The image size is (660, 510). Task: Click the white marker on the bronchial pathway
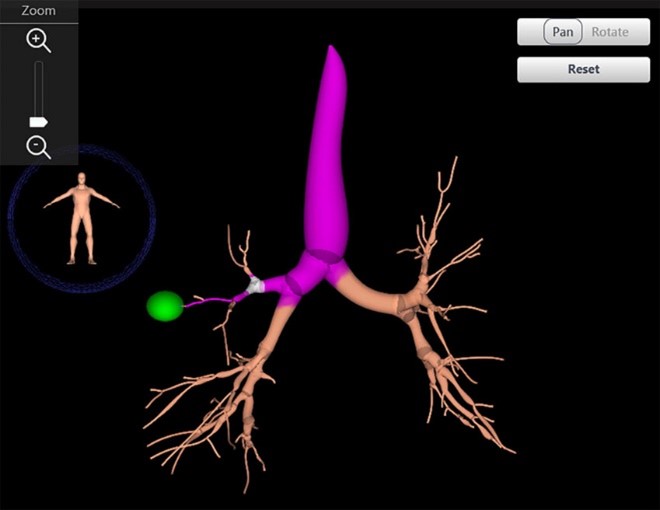point(255,285)
